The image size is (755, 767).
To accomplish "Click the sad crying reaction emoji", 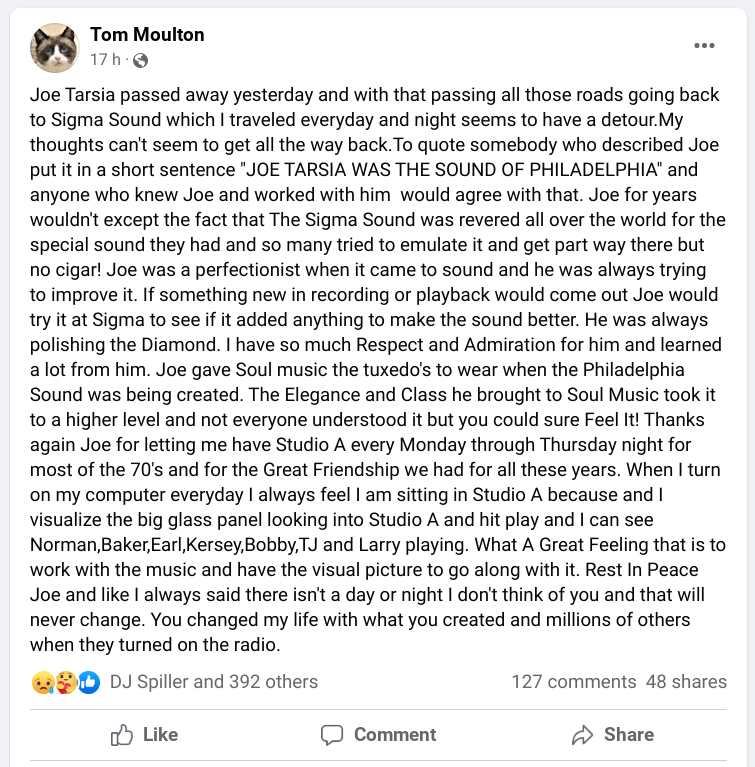I will click(43, 682).
